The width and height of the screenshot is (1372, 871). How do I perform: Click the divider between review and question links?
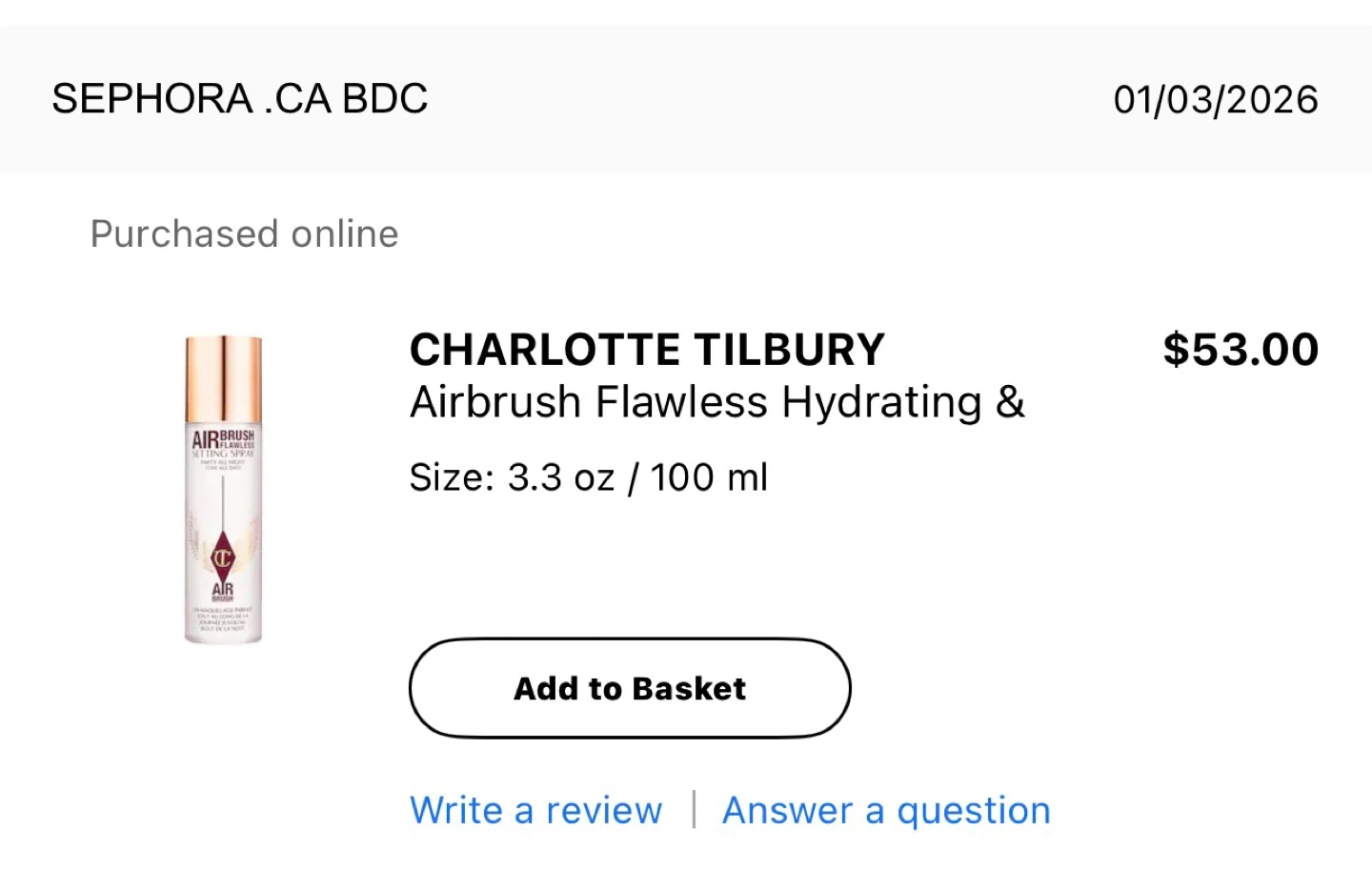(694, 810)
